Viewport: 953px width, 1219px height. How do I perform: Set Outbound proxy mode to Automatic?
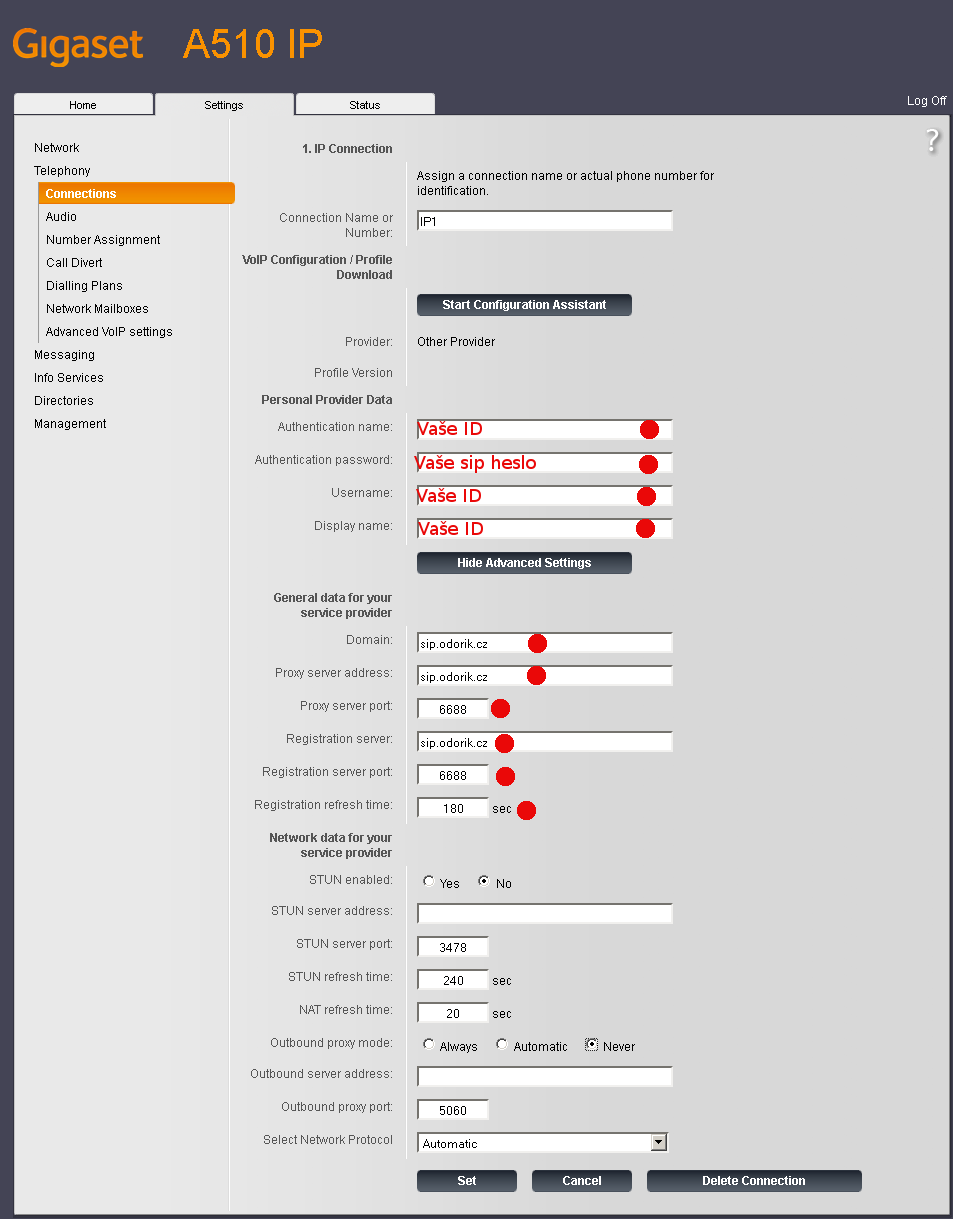pyautogui.click(x=502, y=1045)
